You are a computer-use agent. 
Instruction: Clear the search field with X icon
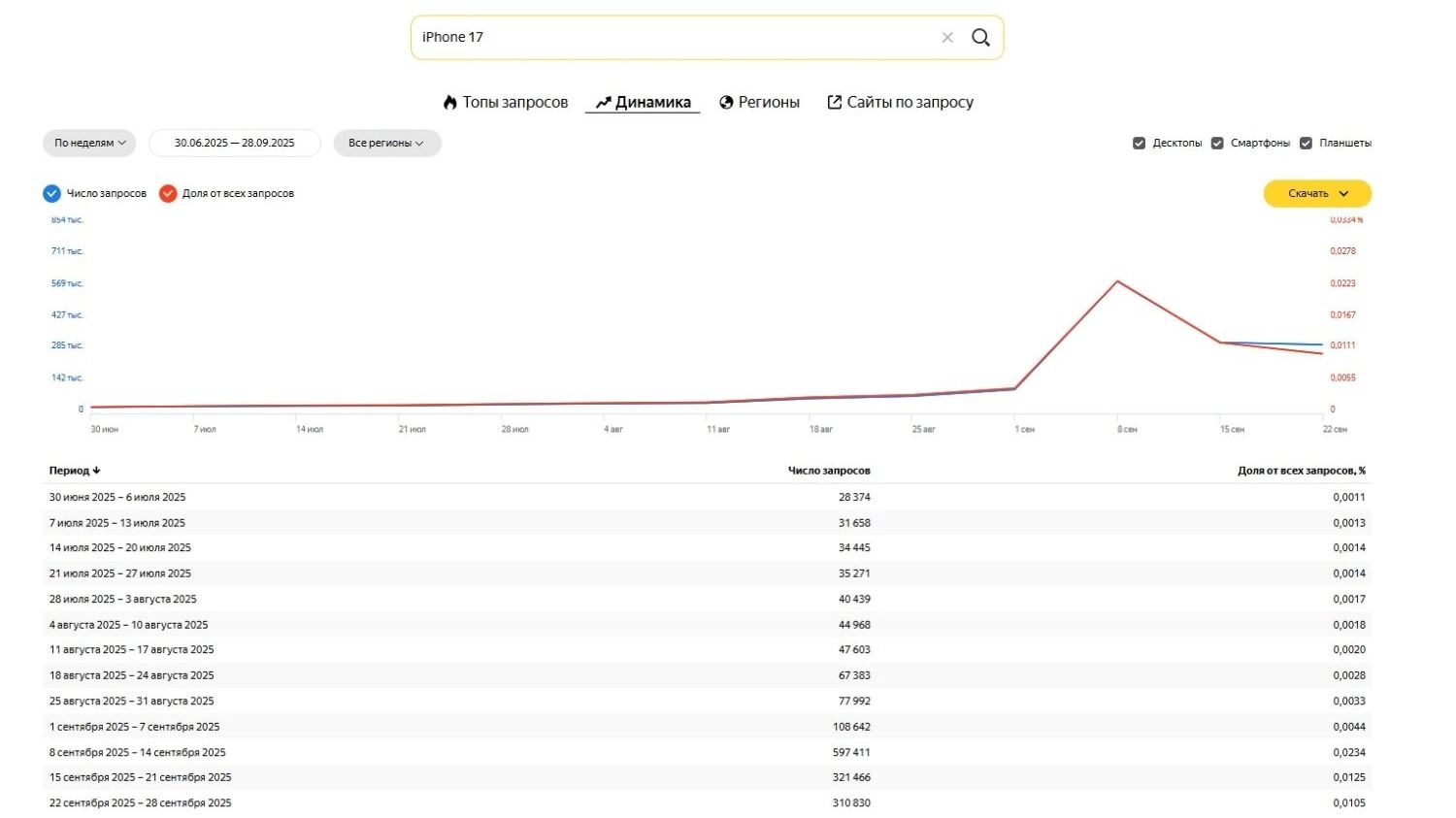click(x=947, y=38)
